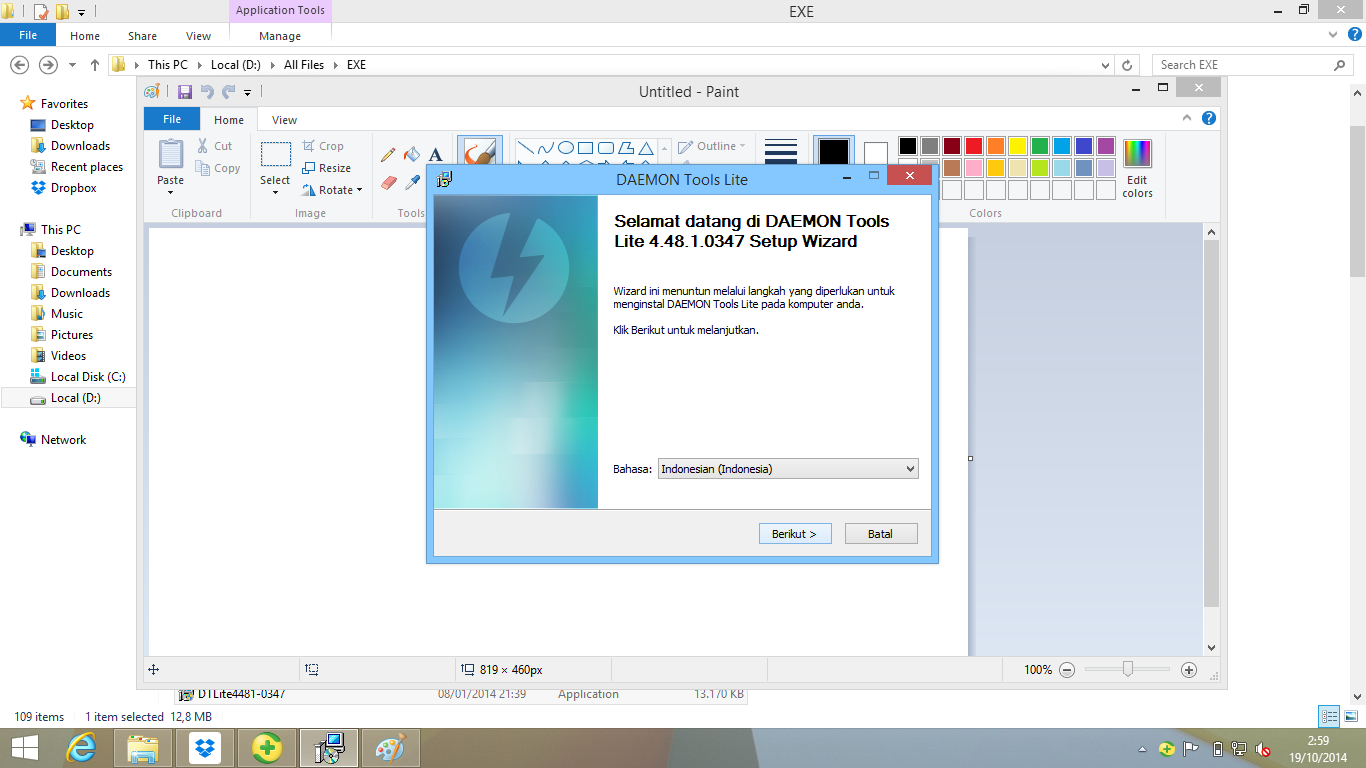Select the Fill with color bucket

coord(412,155)
